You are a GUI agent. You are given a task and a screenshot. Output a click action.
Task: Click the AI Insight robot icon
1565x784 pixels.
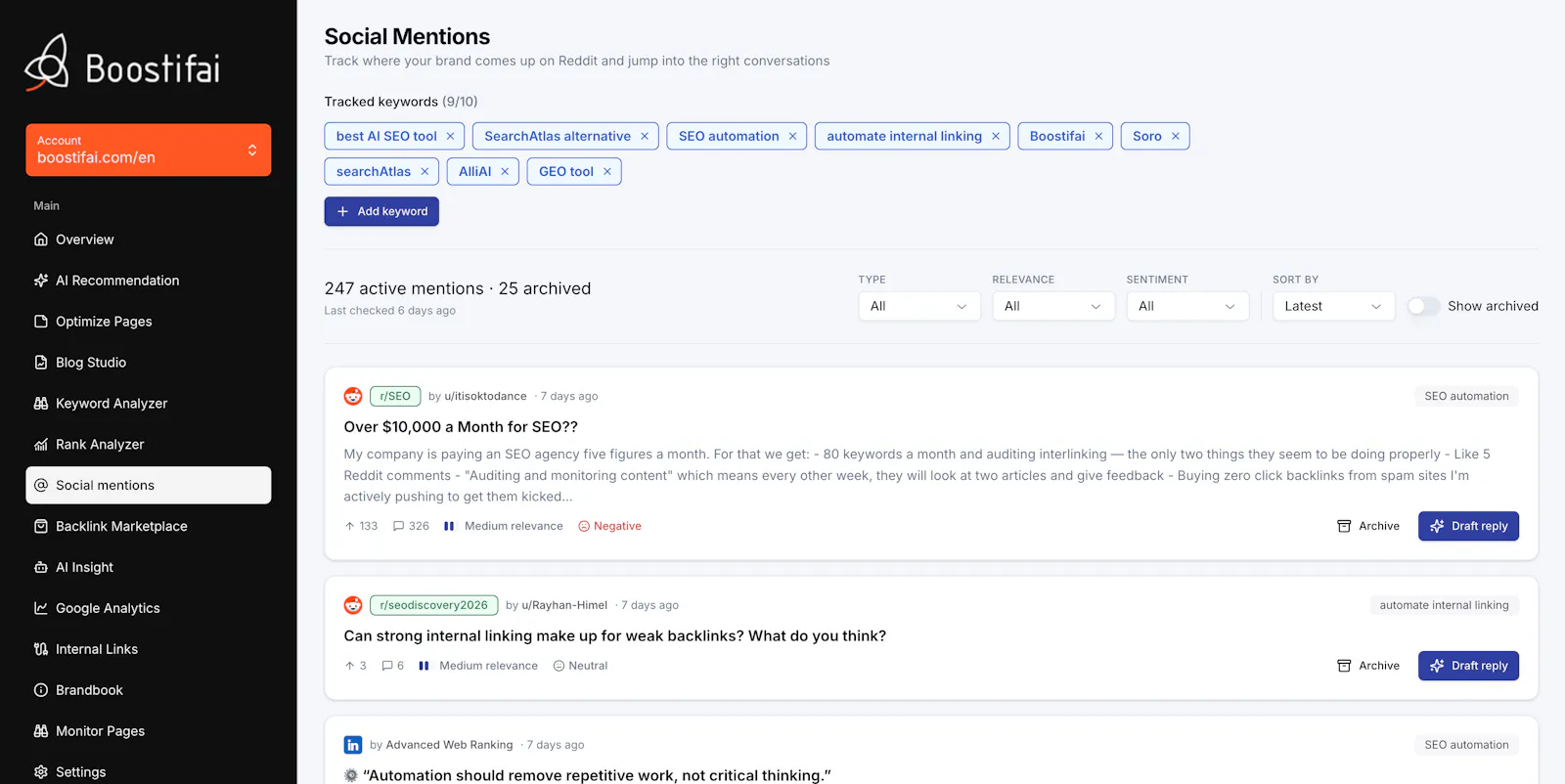point(41,567)
